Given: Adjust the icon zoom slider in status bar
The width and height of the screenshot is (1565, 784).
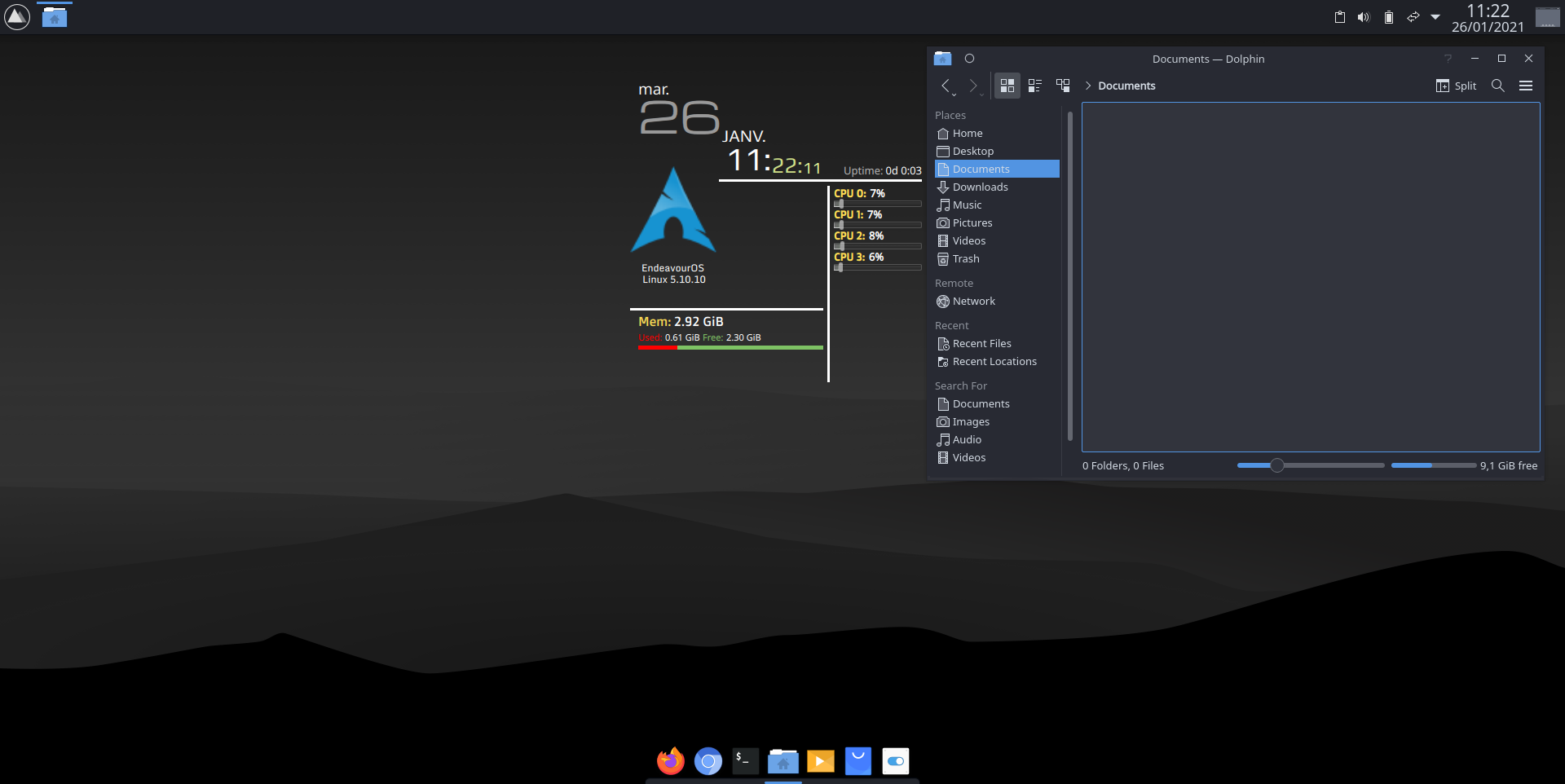Looking at the screenshot, I should [x=1311, y=465].
